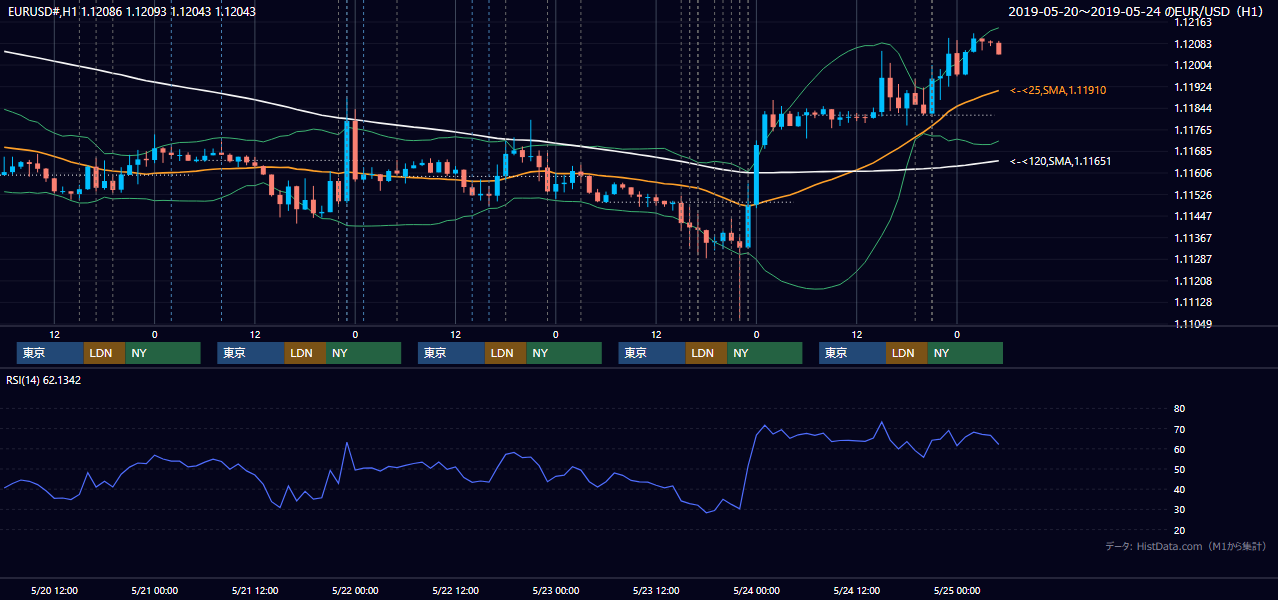Click the 5/24 12:00 time label
Image resolution: width=1278 pixels, height=600 pixels.
(857, 590)
